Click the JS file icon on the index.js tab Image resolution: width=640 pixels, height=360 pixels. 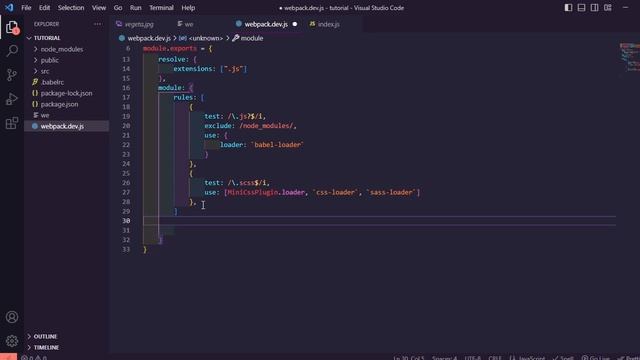click(x=312, y=24)
